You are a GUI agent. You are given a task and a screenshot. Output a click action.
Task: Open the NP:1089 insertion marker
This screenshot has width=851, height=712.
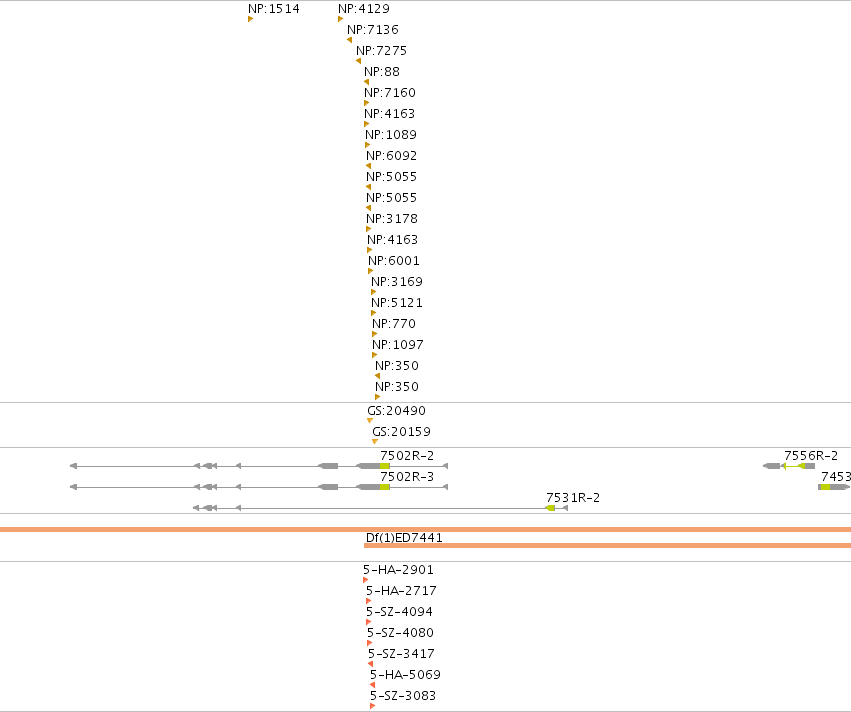(367, 145)
